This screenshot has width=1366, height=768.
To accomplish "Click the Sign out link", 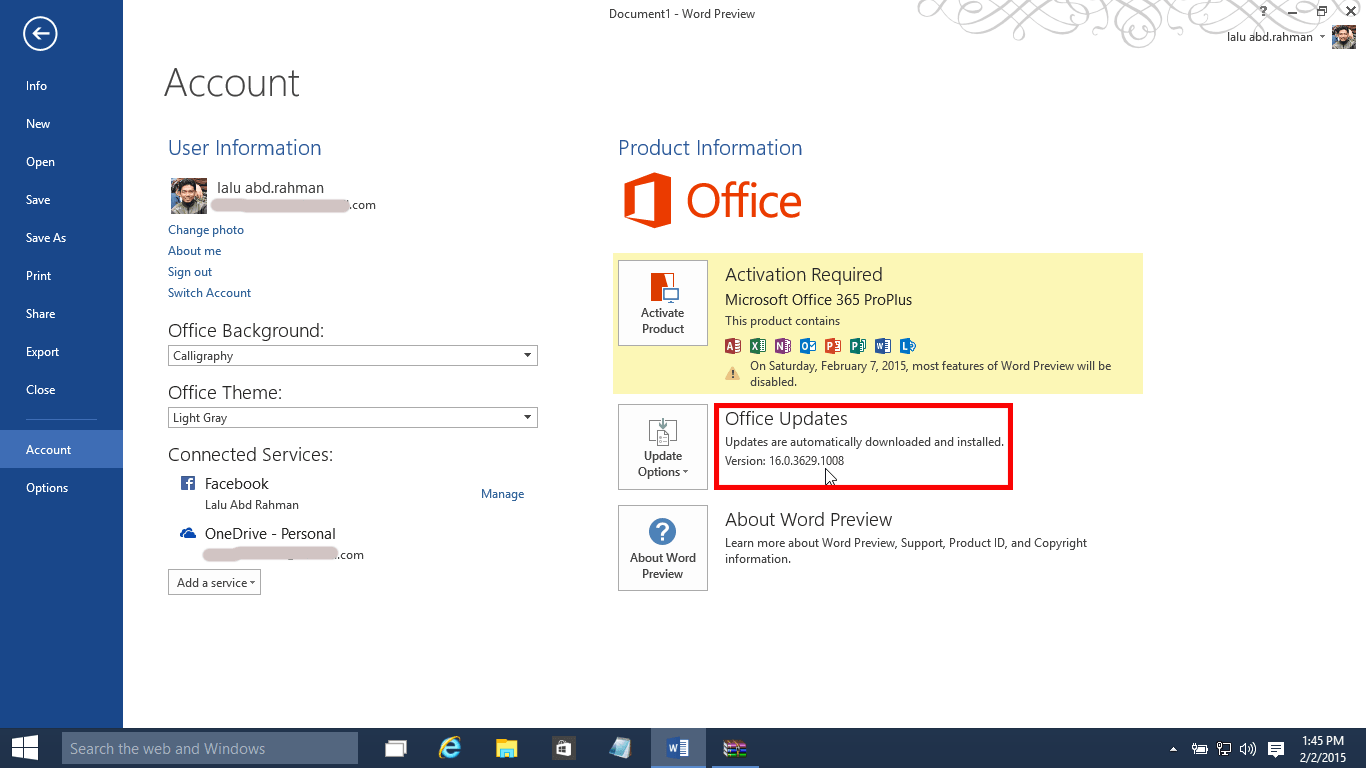I will click(x=190, y=272).
